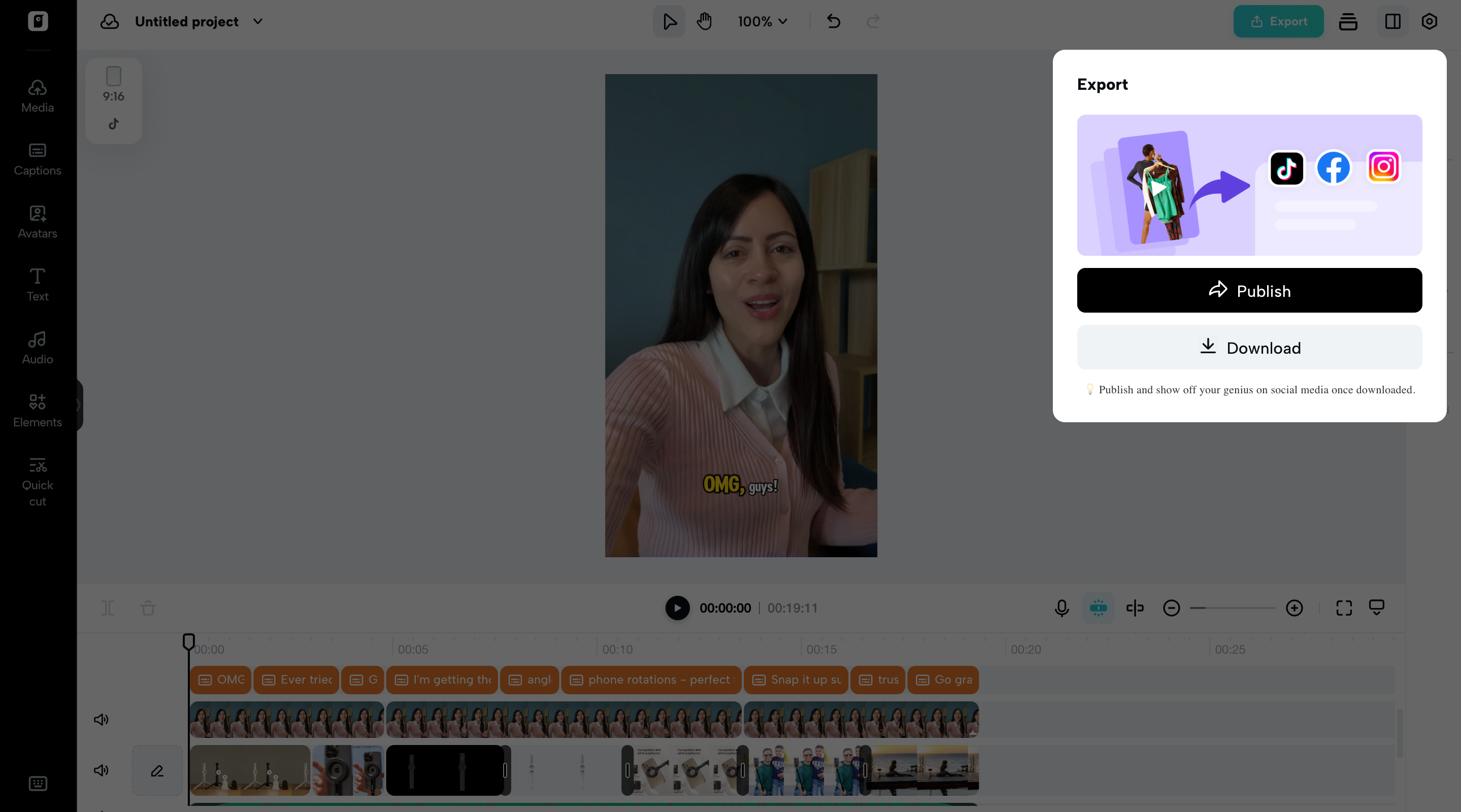Redo the last action

[x=874, y=21]
